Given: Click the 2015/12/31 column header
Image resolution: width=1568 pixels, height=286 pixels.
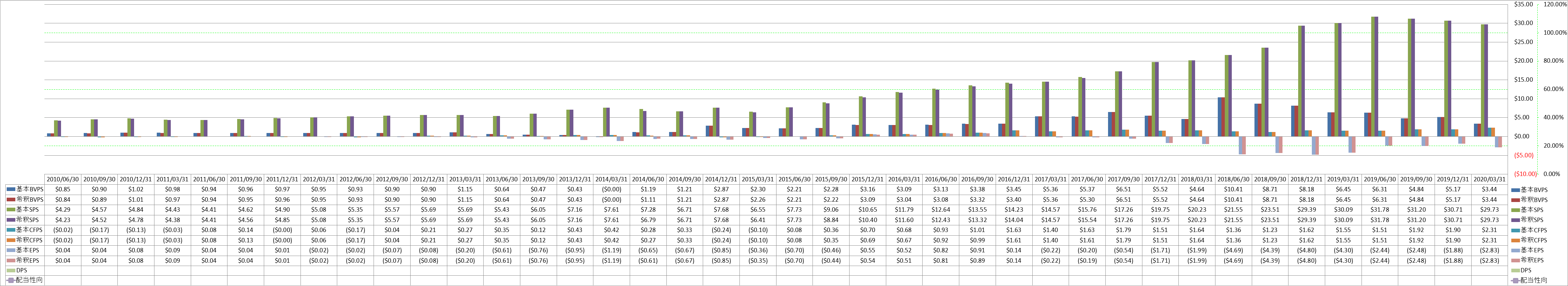Looking at the screenshot, I should click(x=868, y=180).
